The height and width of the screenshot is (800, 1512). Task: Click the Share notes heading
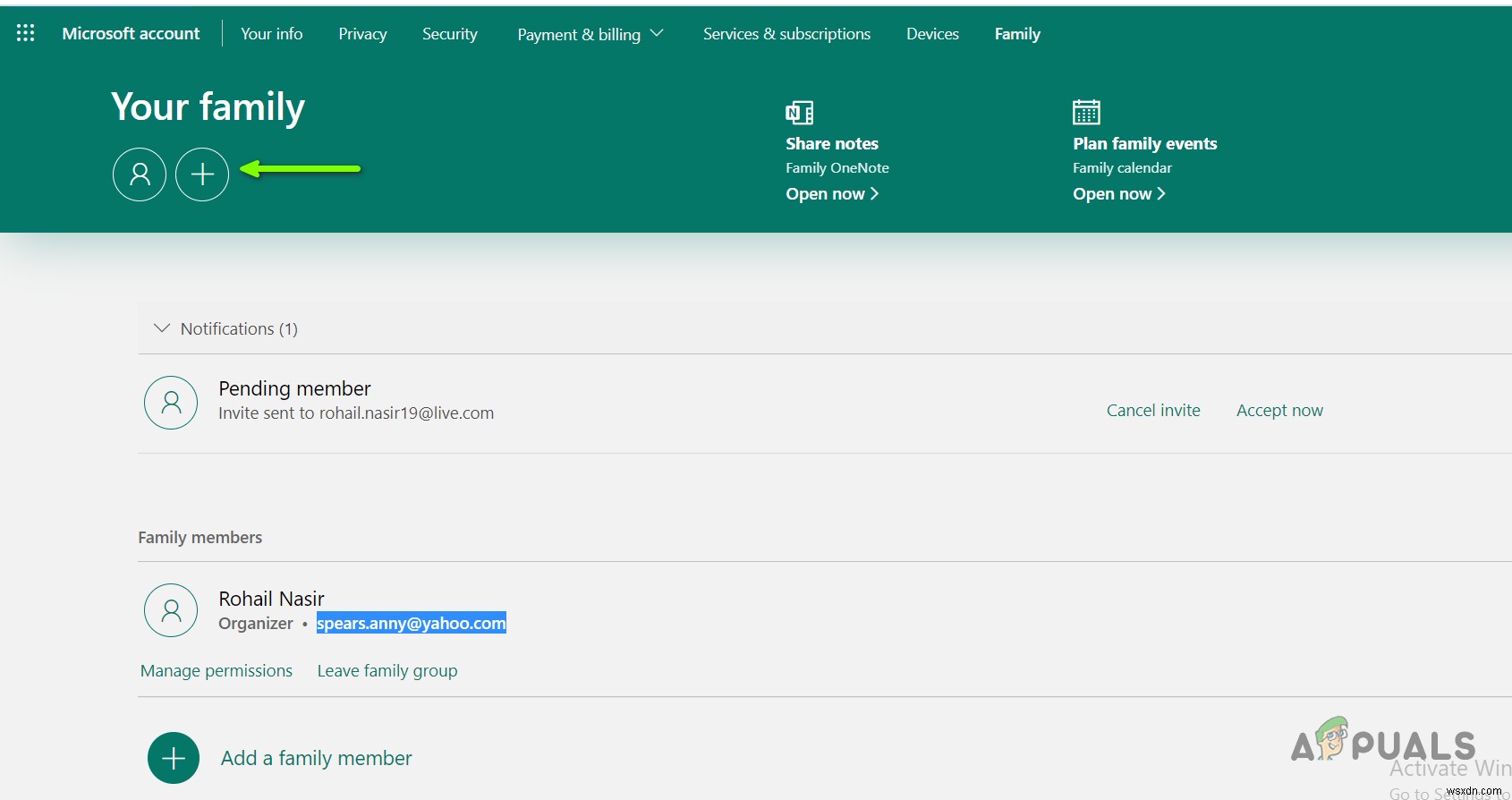[832, 144]
